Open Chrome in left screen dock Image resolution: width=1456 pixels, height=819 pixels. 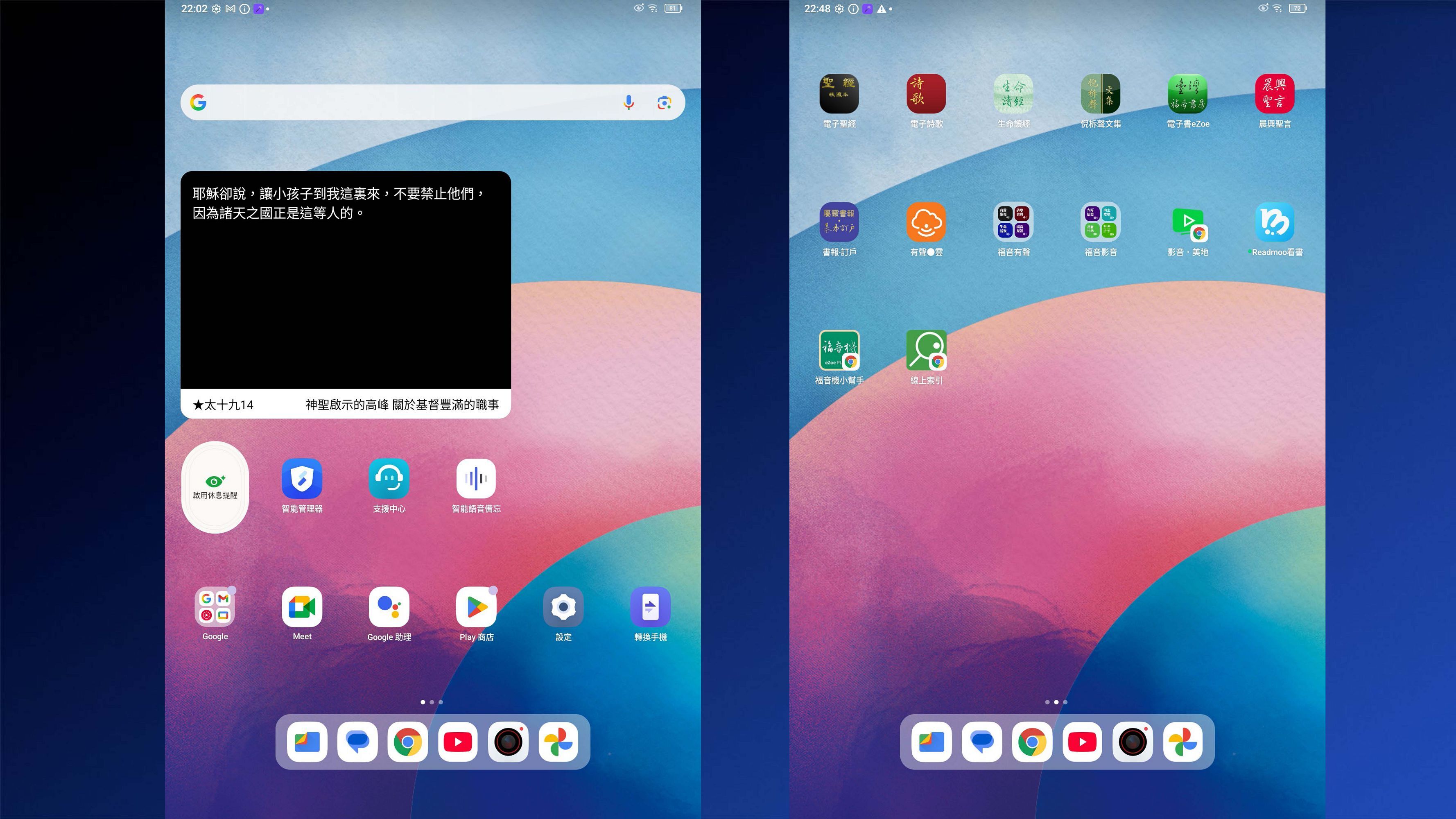click(407, 742)
